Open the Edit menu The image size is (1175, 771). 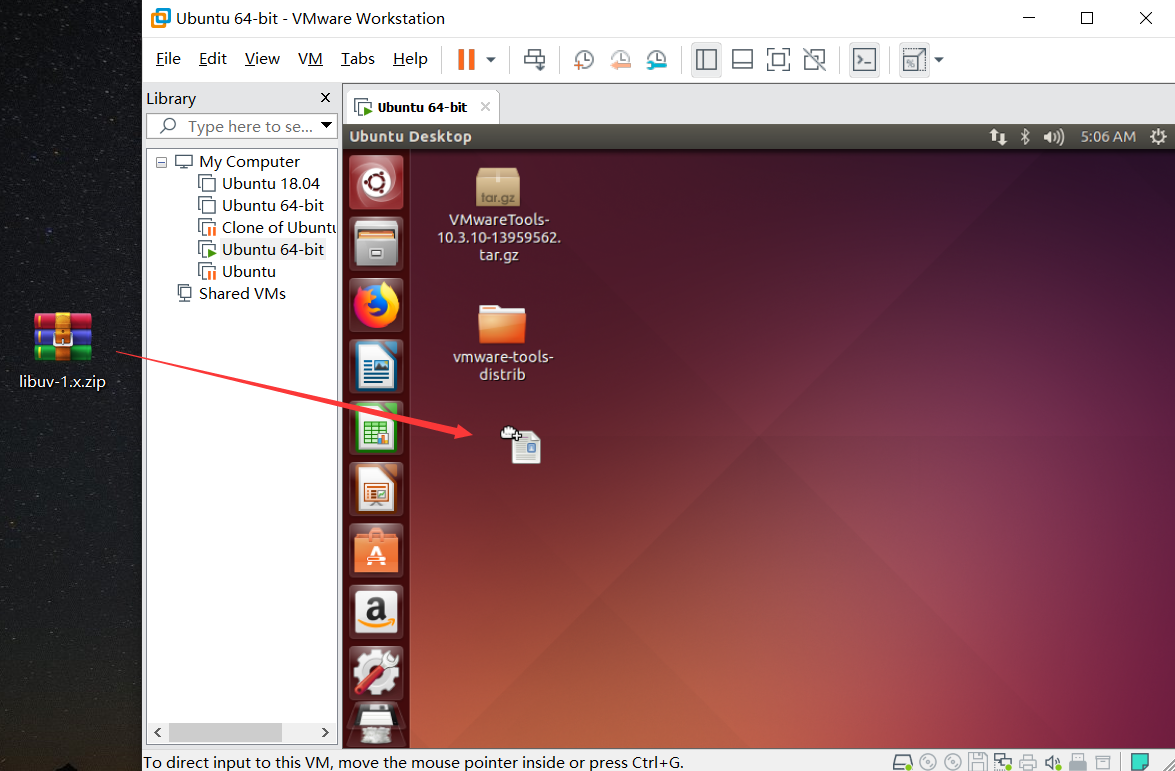pos(212,58)
